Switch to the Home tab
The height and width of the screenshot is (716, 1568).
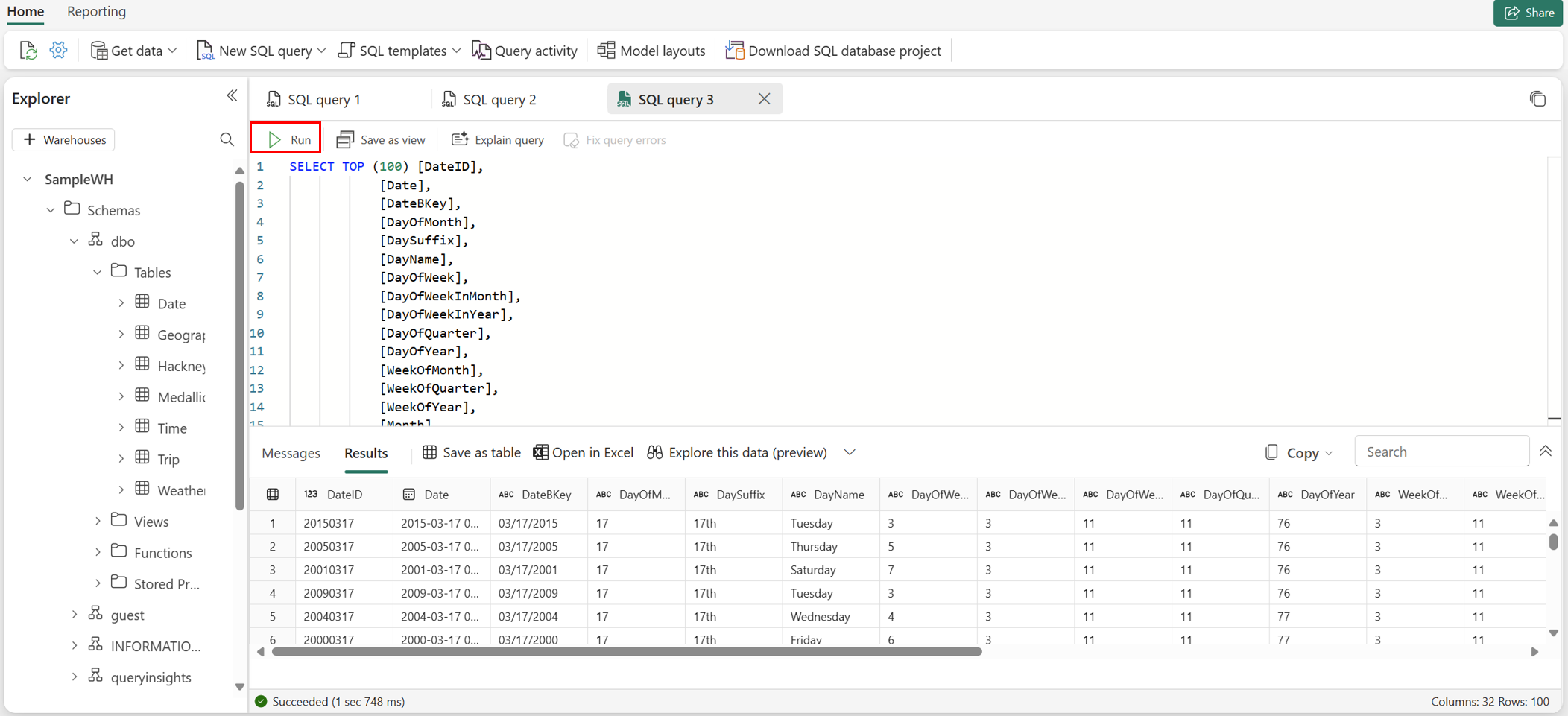(x=25, y=12)
